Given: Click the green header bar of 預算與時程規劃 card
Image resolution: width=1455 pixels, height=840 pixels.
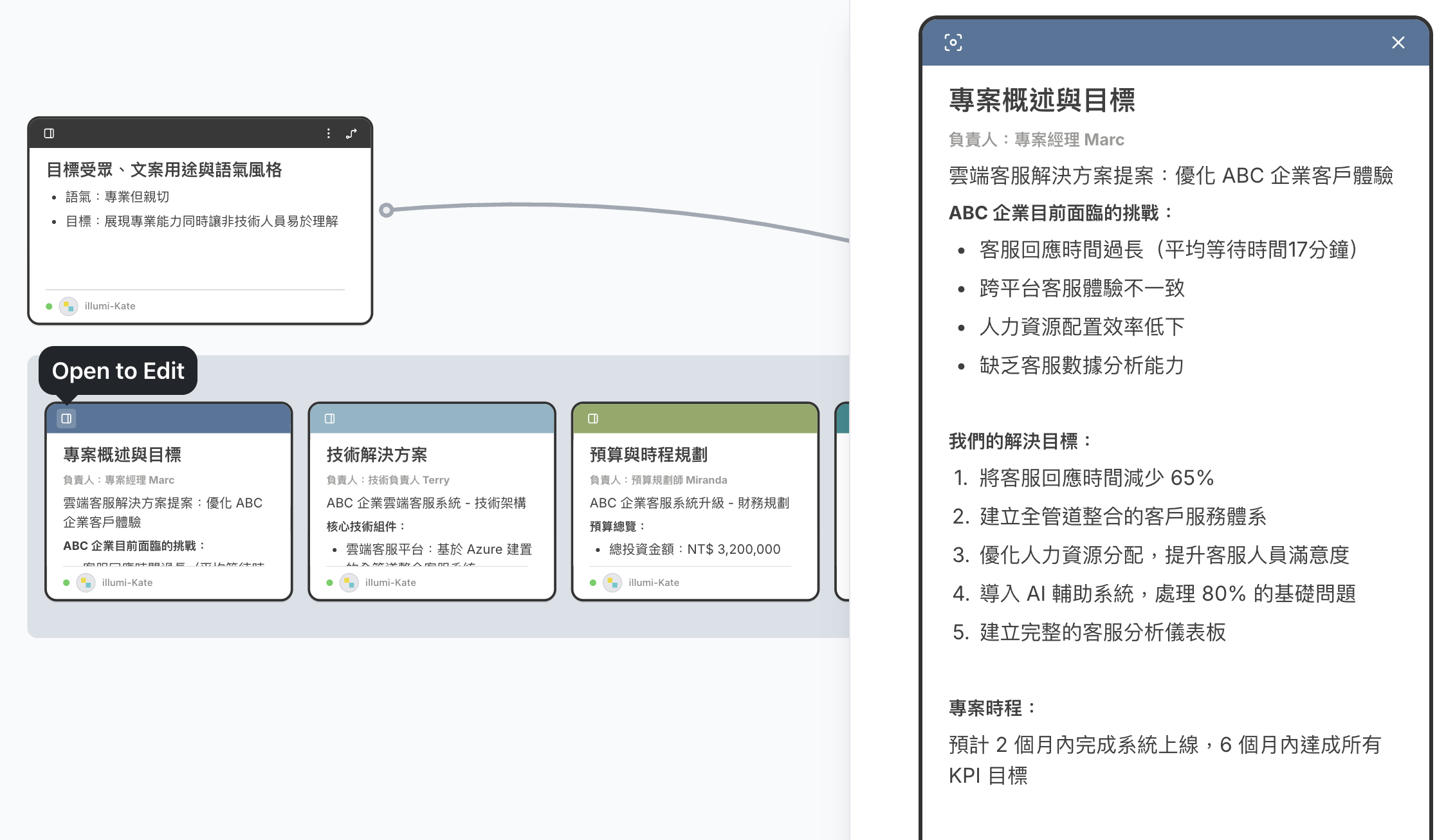Looking at the screenshot, I should tap(708, 419).
